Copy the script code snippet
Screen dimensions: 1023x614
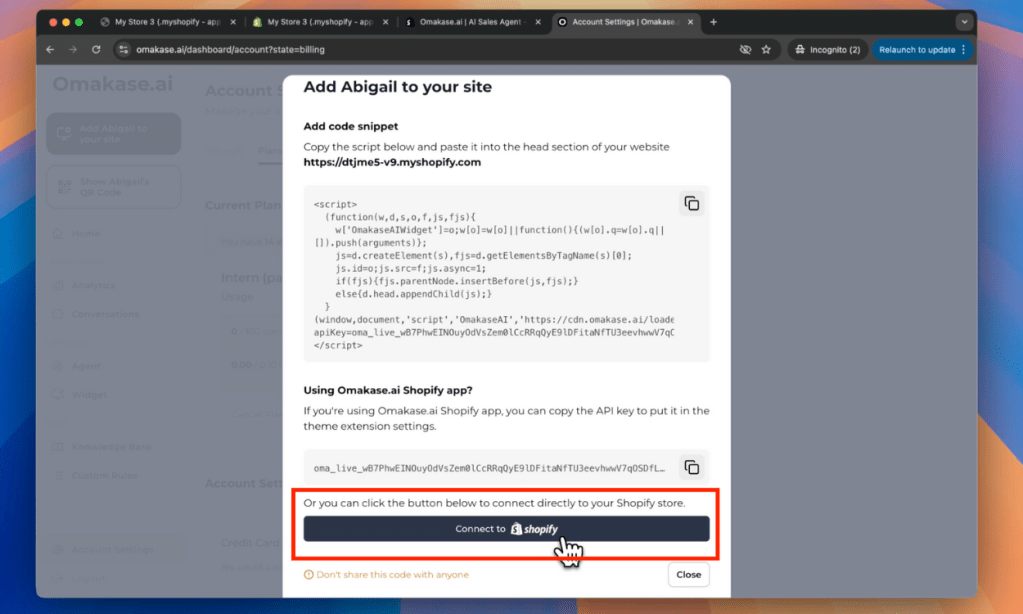click(691, 204)
